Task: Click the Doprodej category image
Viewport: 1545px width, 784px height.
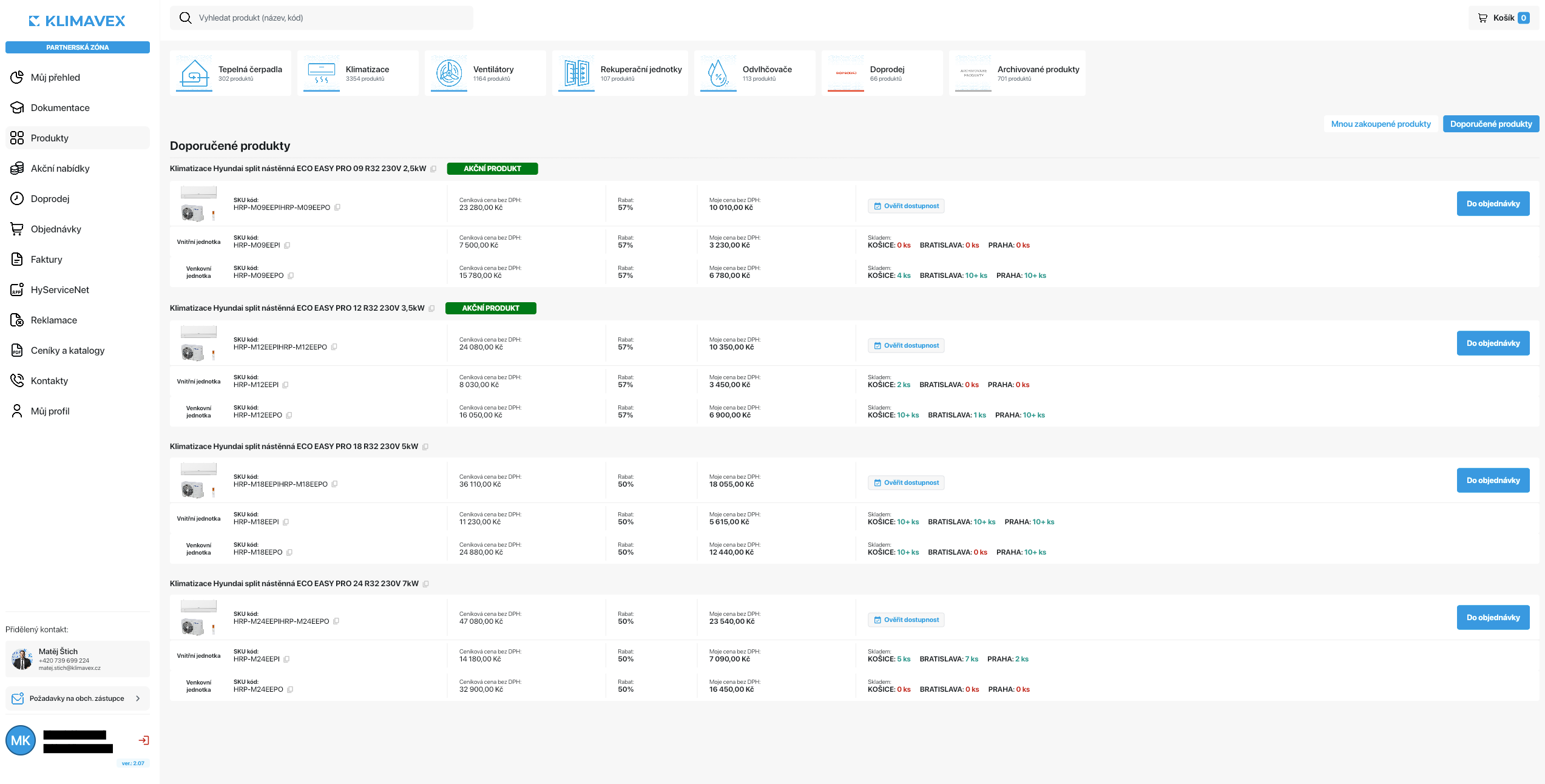Action: point(846,73)
